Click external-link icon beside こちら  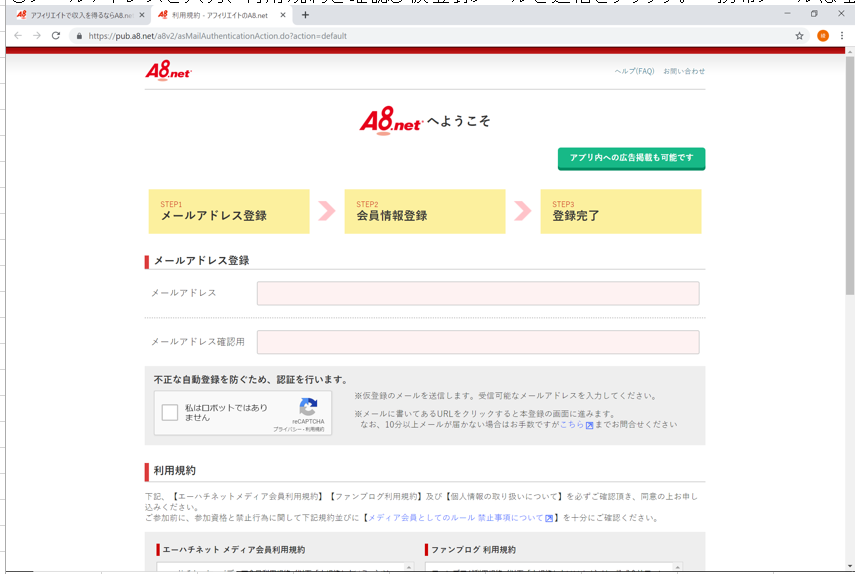tap(589, 425)
